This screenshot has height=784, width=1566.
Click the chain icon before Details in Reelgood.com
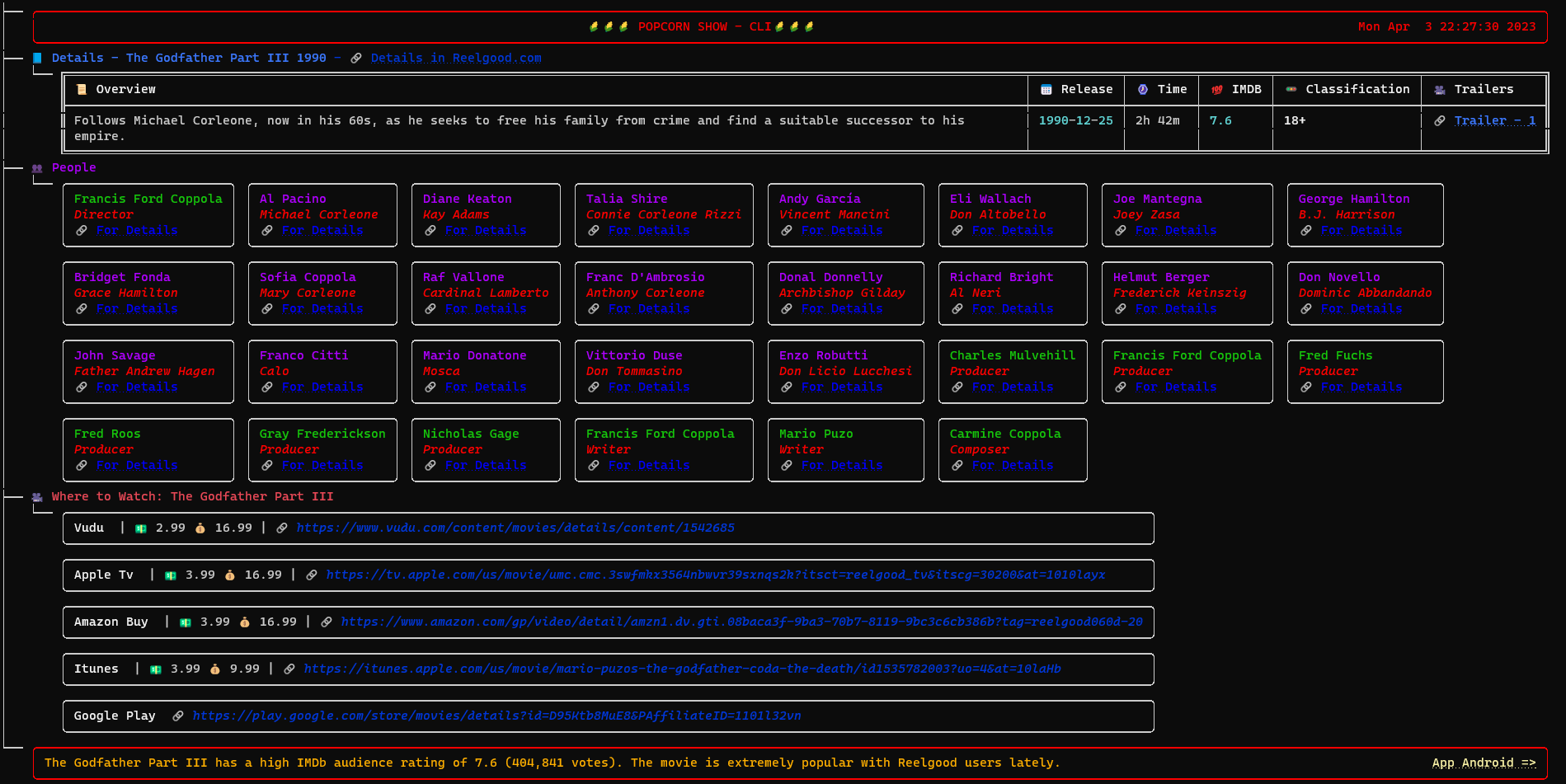click(356, 59)
